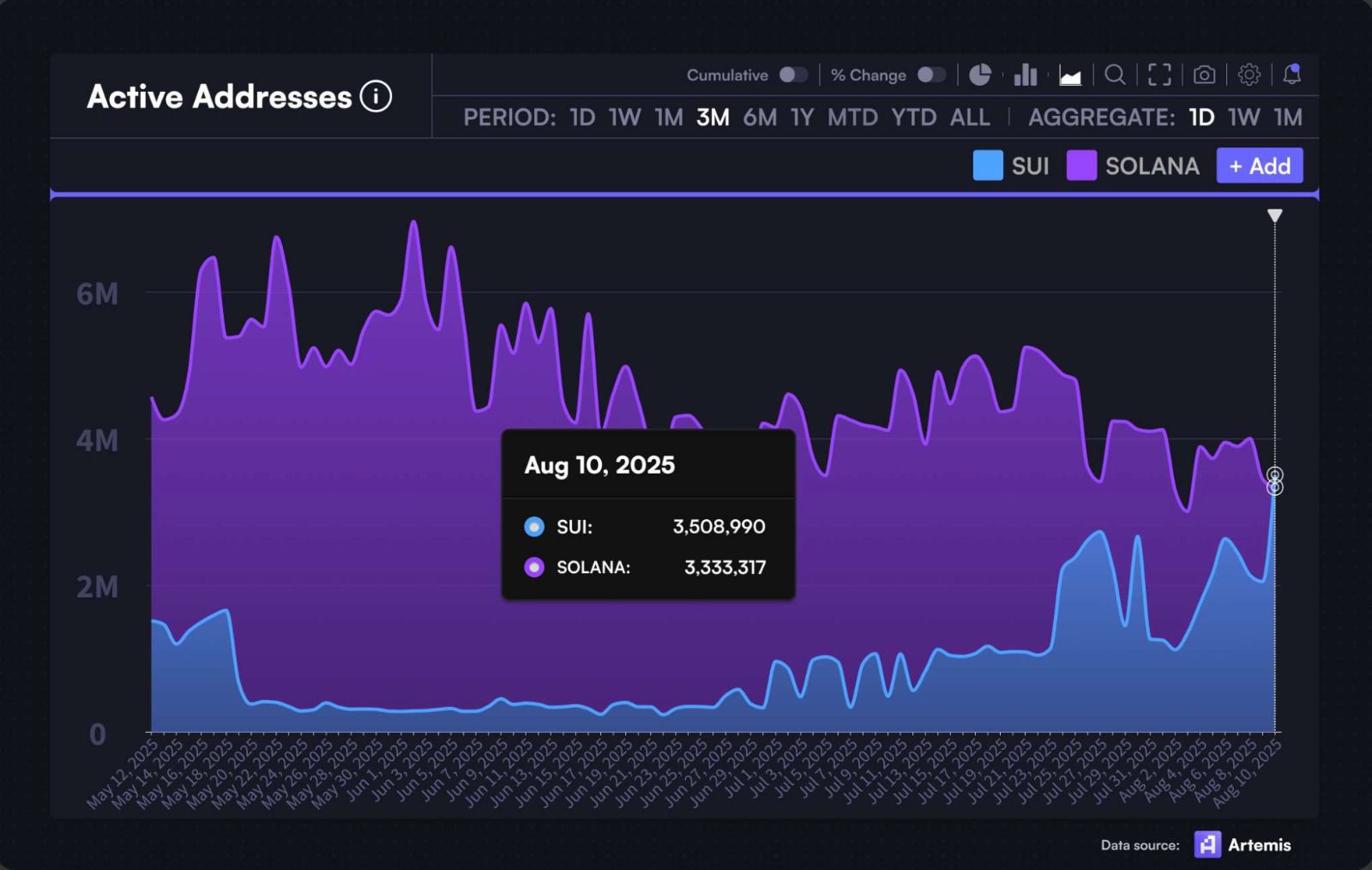Click the Aug 10, 2025 tooltip date
The width and height of the screenshot is (1372, 870).
(599, 465)
